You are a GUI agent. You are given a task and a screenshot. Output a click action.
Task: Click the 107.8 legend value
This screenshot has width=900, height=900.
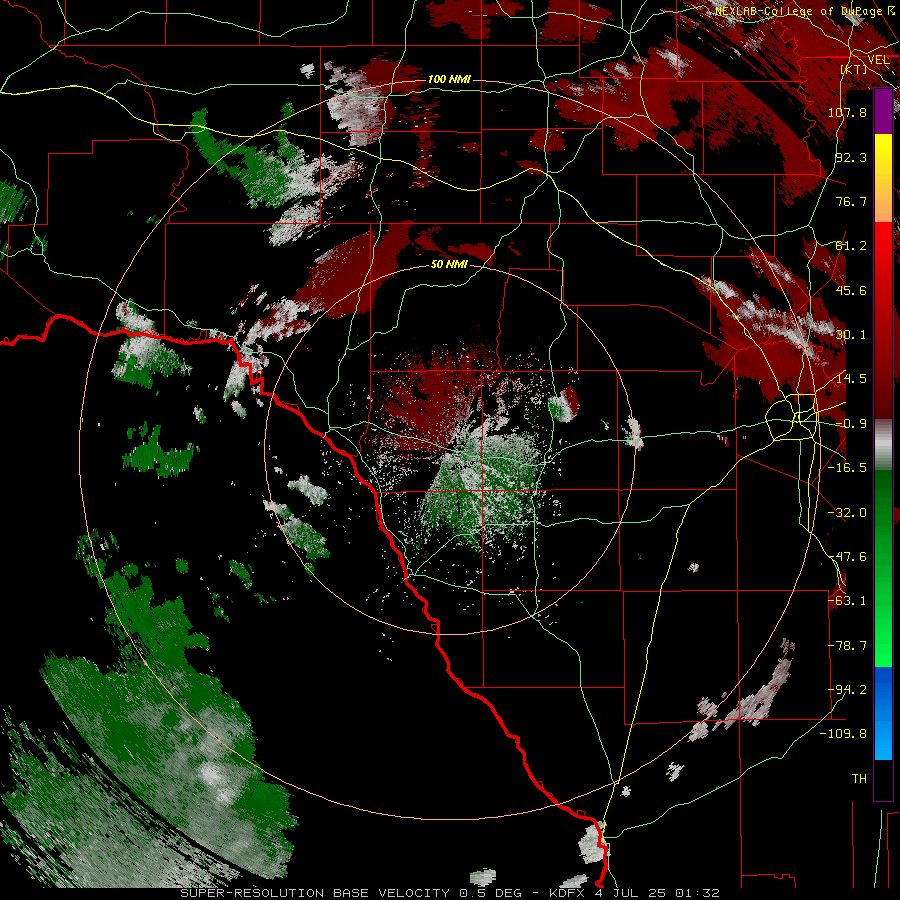(847, 112)
